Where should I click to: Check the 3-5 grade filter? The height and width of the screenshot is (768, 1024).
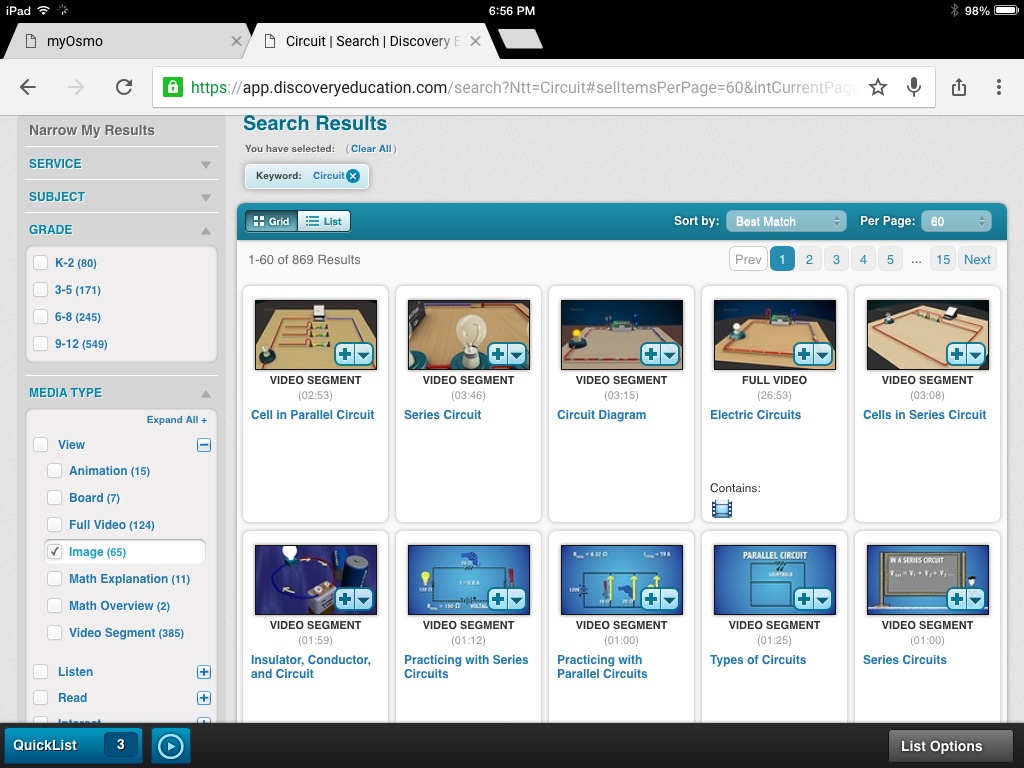point(40,289)
